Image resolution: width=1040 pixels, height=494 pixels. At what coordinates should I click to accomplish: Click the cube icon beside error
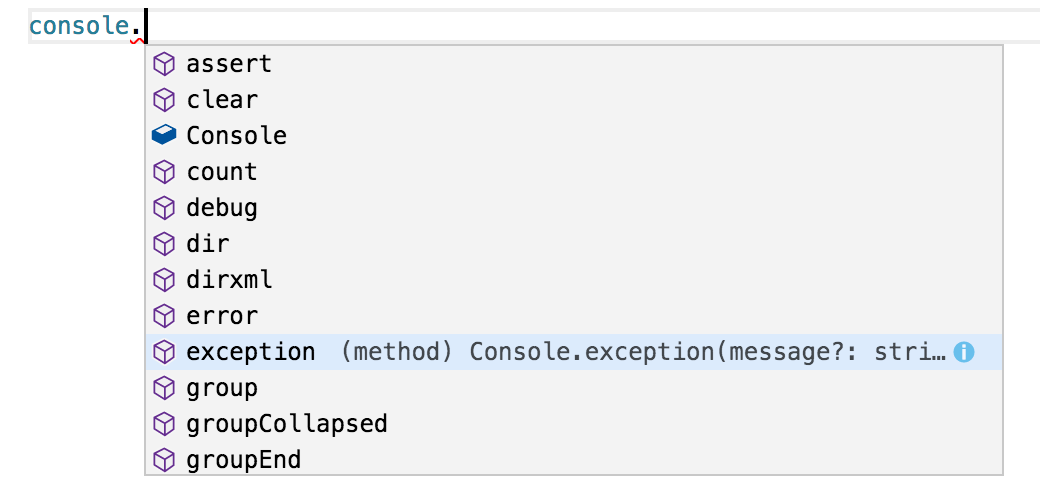[x=164, y=316]
